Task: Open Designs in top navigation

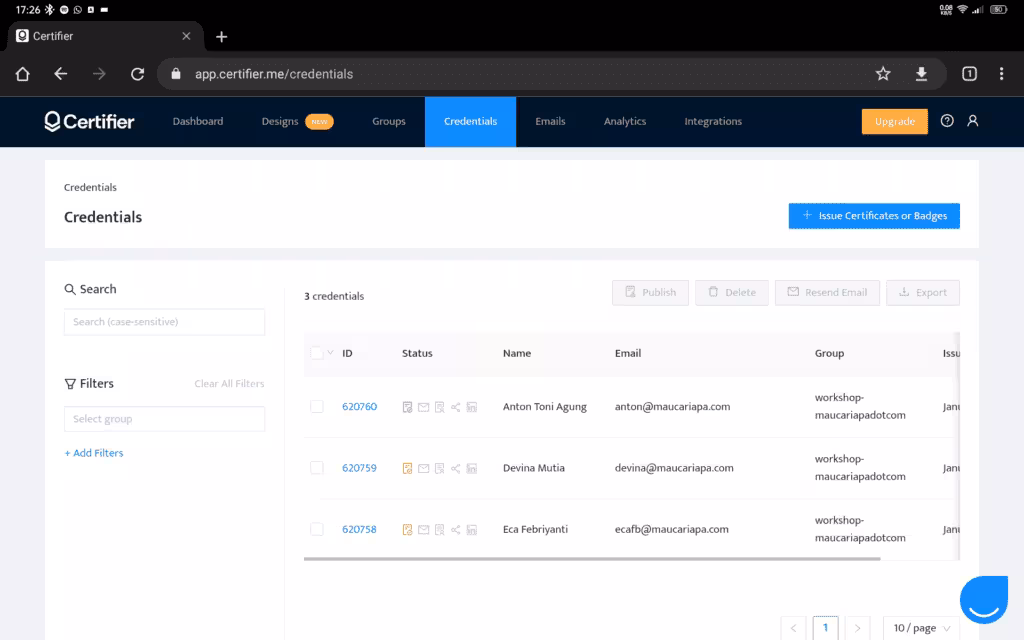Action: pos(280,121)
